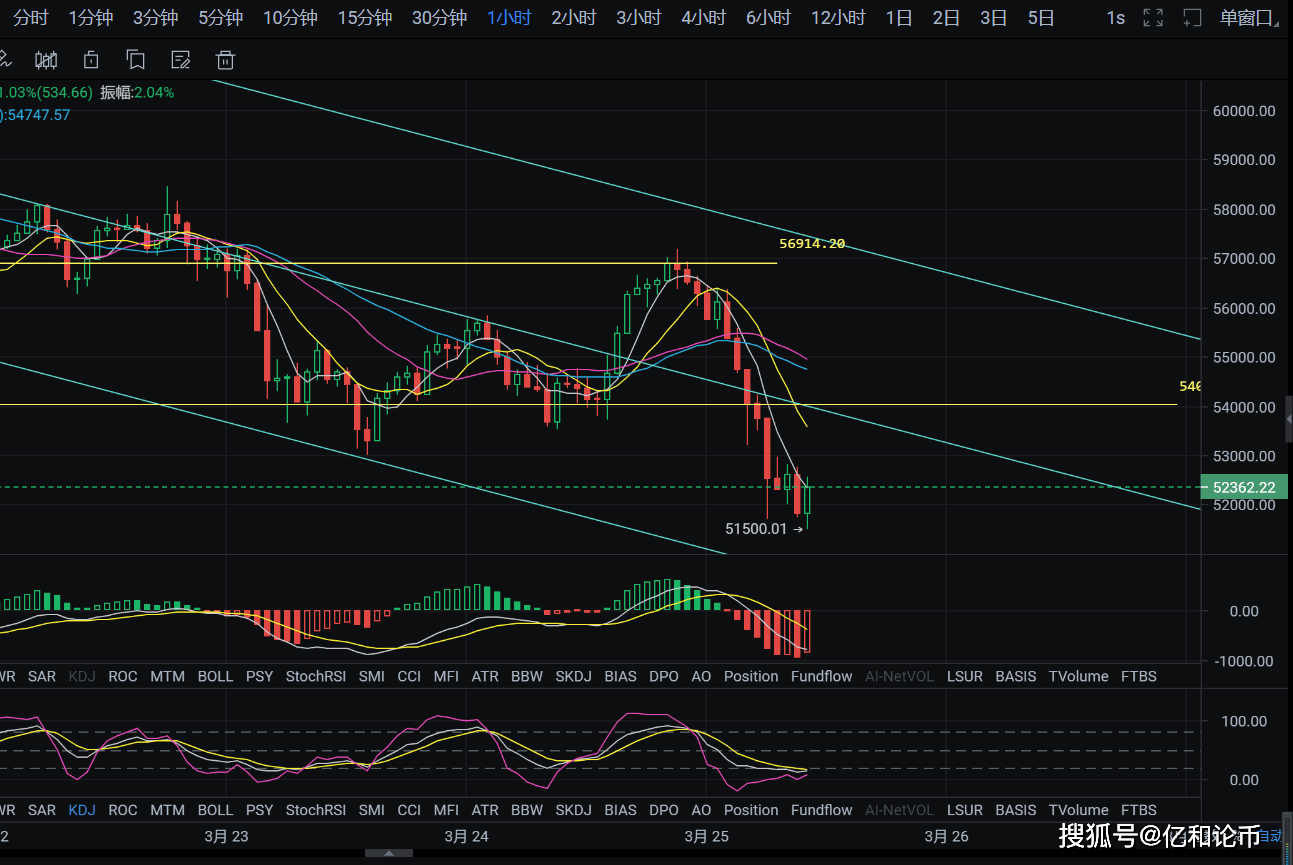
Task: Open the 单窗口 layout dropdown
Action: click(1248, 18)
